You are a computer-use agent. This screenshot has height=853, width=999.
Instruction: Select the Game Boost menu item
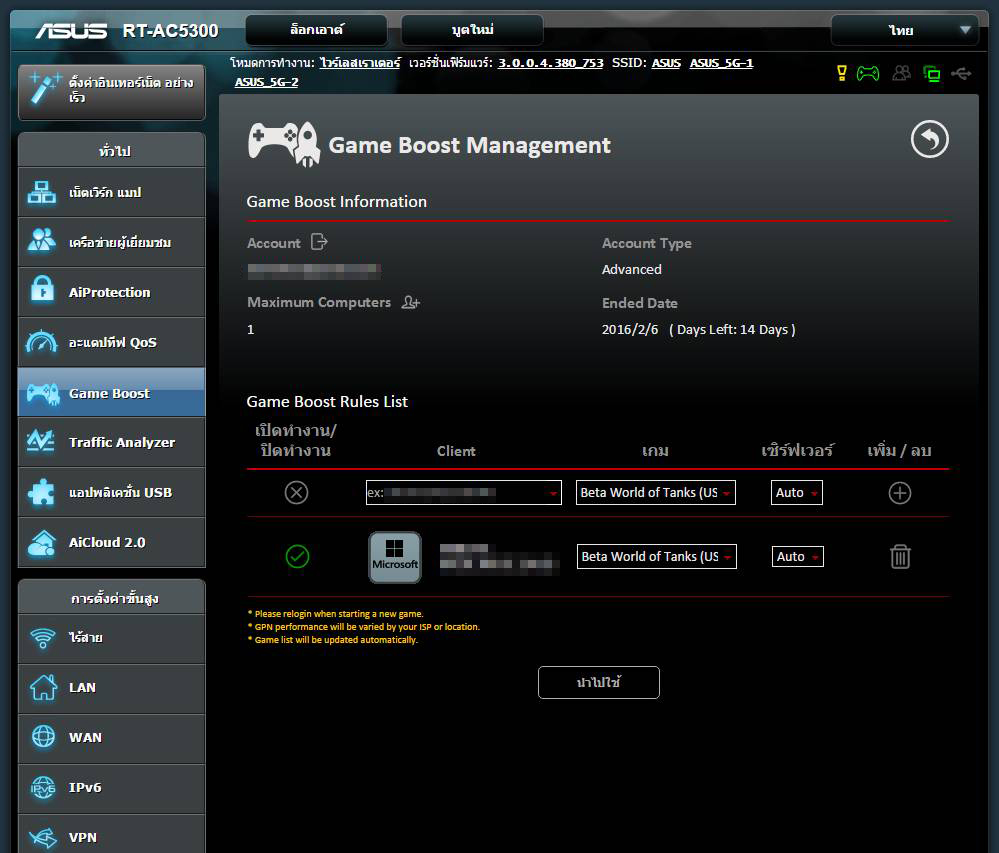(111, 392)
